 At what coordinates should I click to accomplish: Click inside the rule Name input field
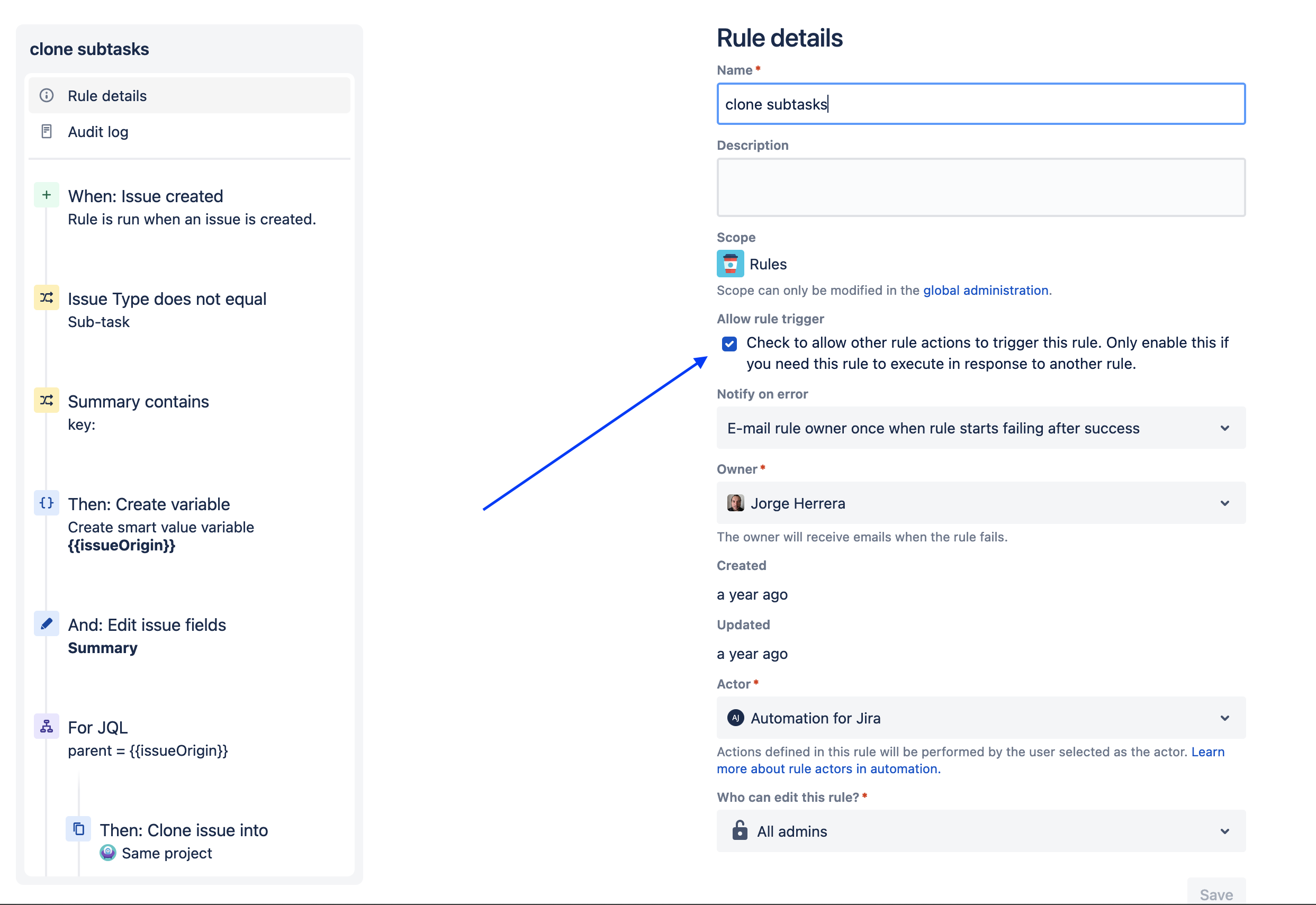pyautogui.click(x=980, y=104)
